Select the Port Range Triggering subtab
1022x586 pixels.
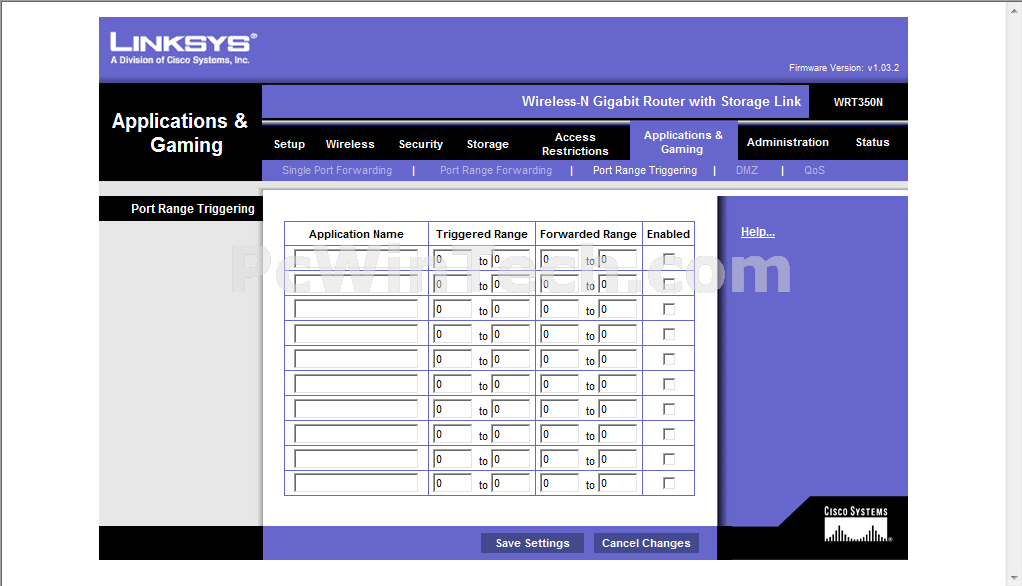645,170
